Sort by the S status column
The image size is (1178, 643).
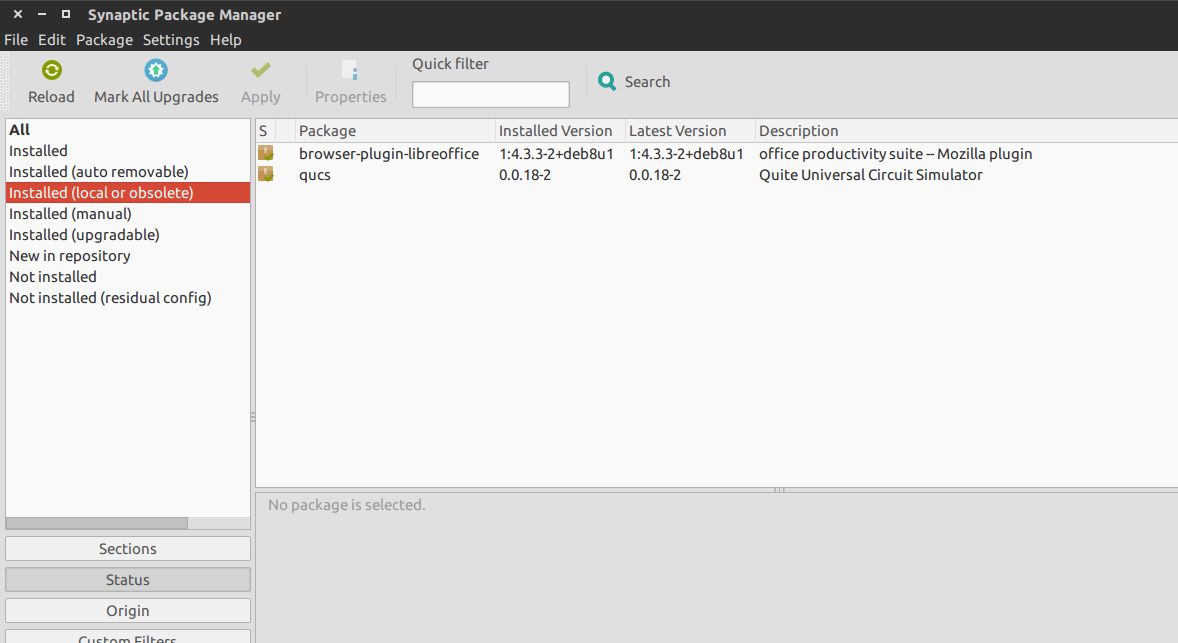[265, 131]
